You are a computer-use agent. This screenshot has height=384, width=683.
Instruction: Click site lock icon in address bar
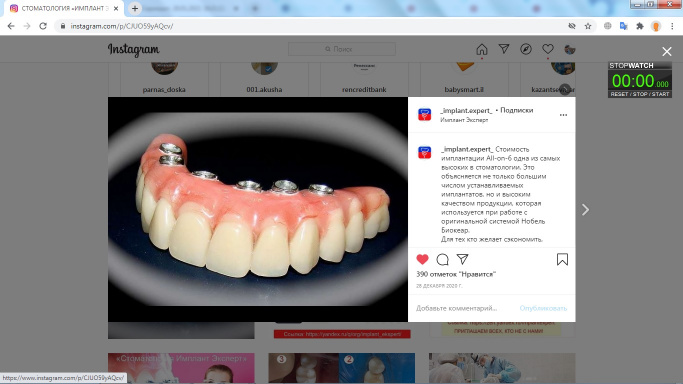63,26
